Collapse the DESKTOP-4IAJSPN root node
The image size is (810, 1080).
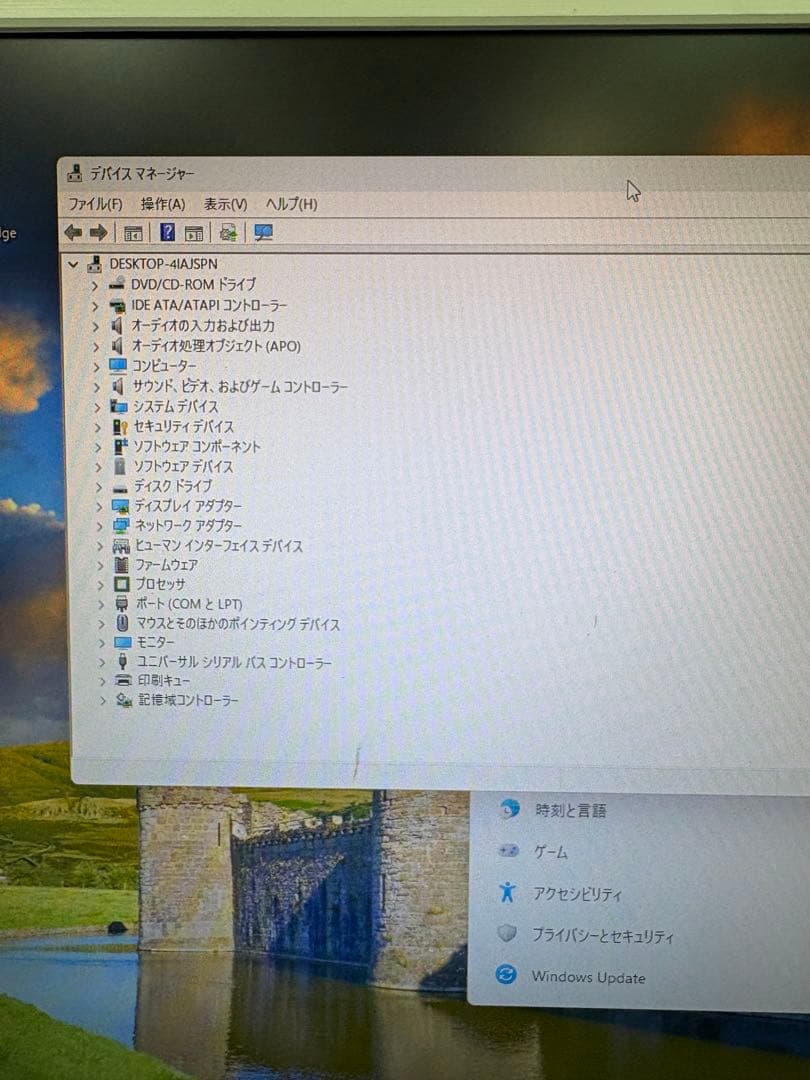[71, 263]
